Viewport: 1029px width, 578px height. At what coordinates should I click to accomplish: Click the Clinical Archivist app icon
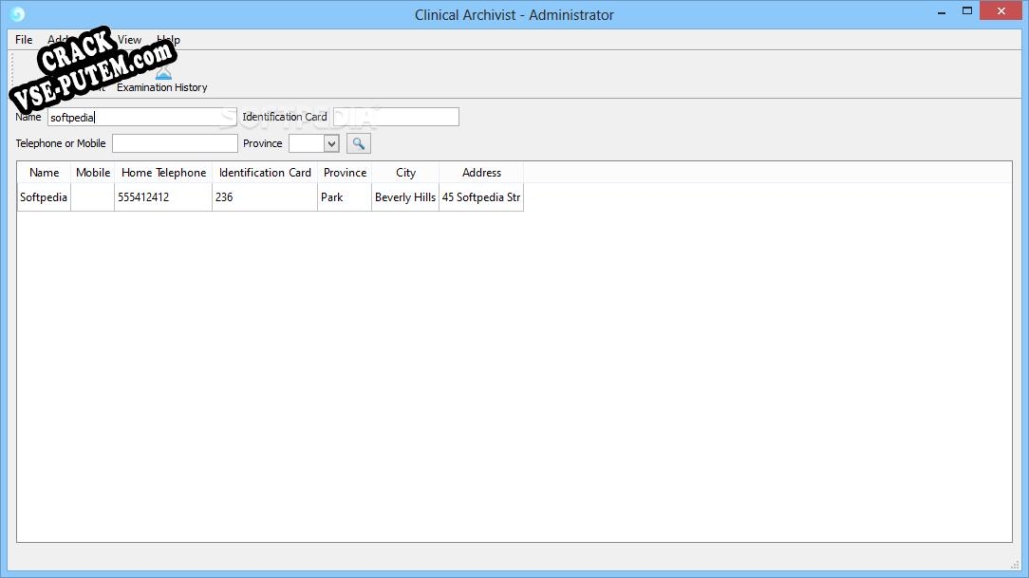(x=17, y=14)
